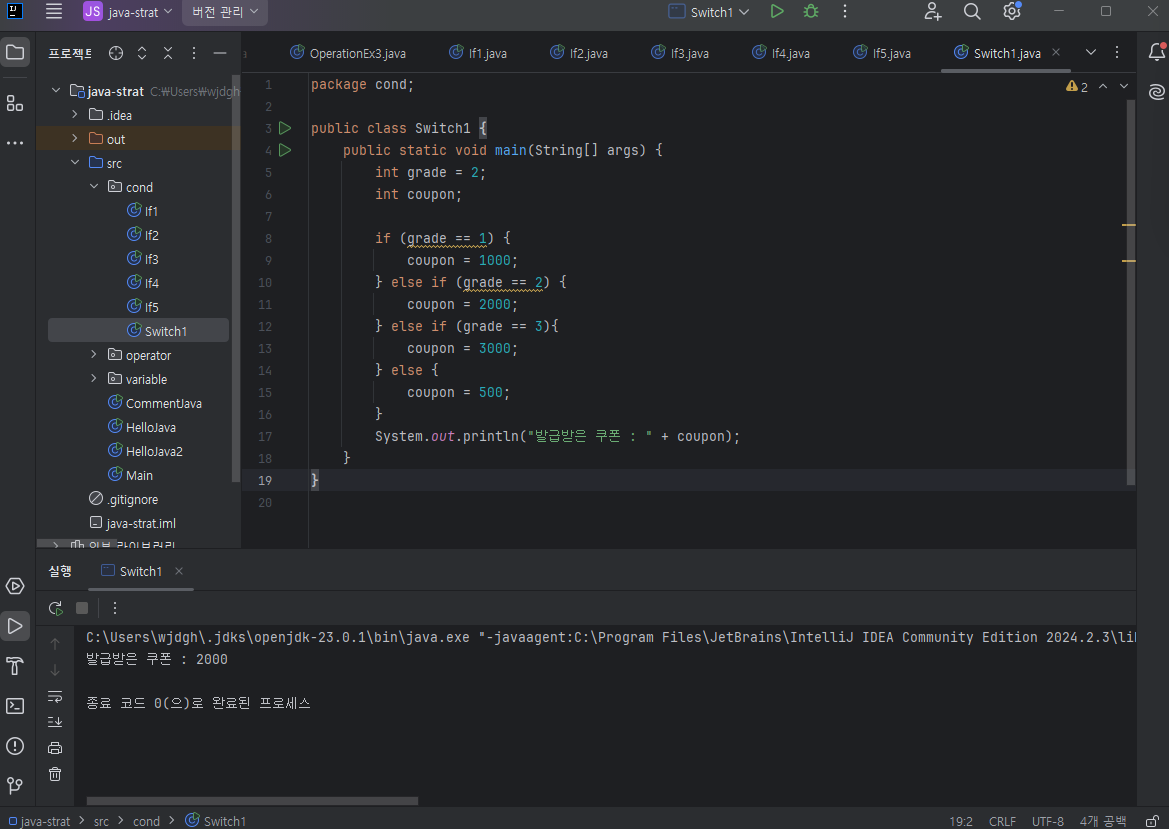Rerun Switch1 in run panel
Screen dimensions: 1169x829
pyautogui.click(x=55, y=608)
